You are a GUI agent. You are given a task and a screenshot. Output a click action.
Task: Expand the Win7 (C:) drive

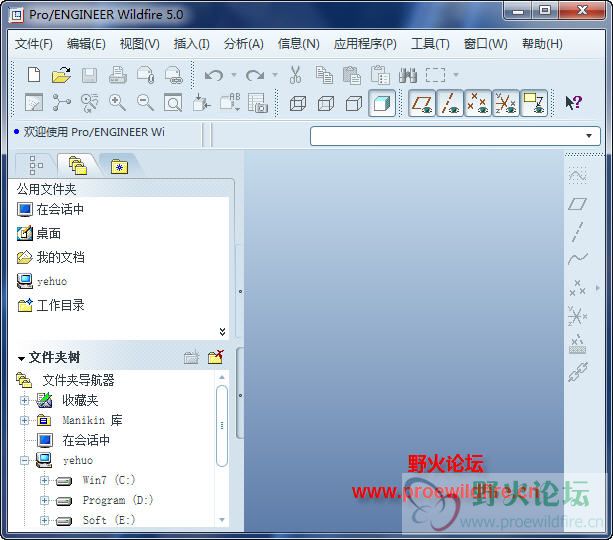45,480
